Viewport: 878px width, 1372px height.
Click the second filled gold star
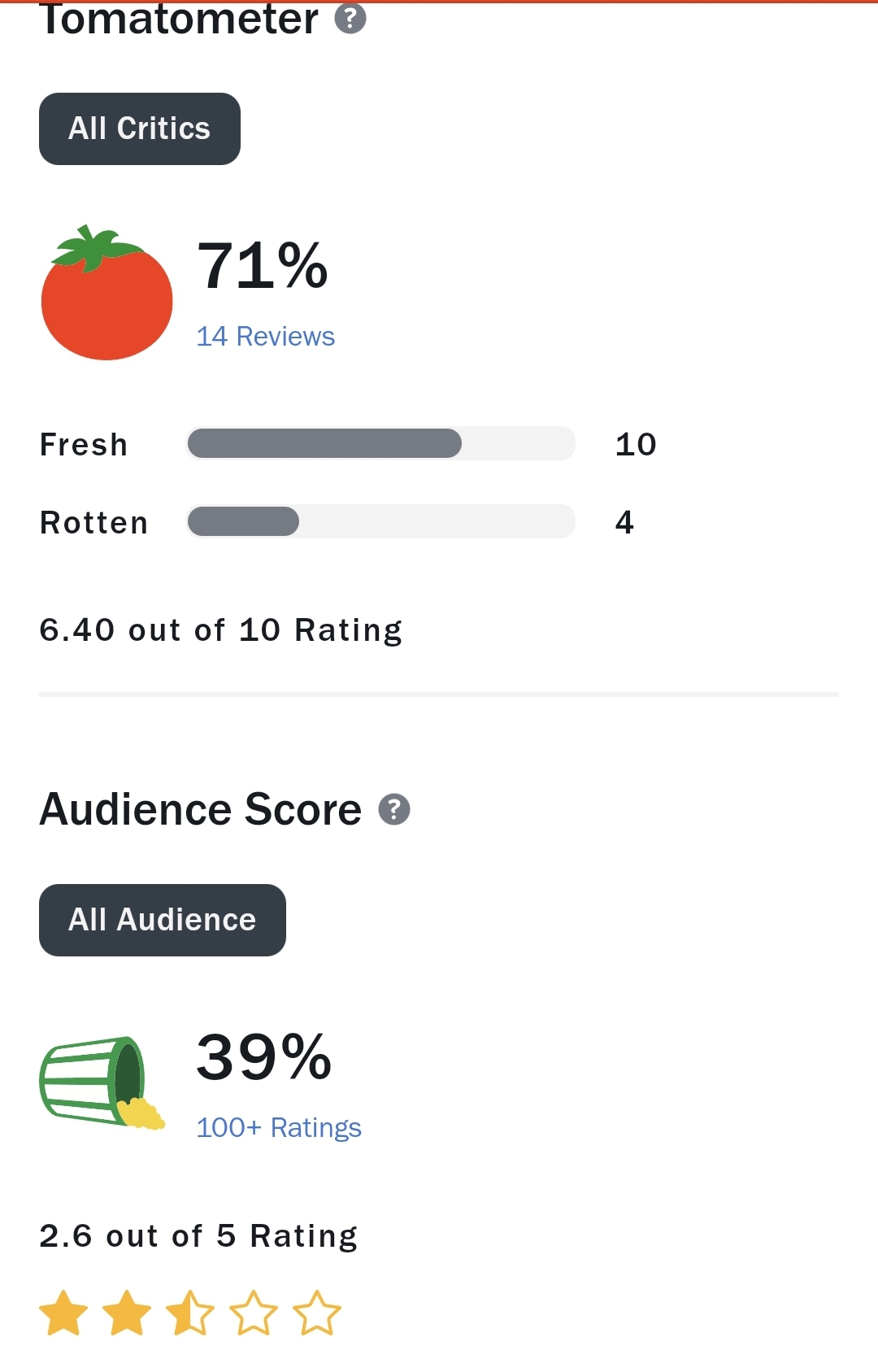tap(127, 1313)
